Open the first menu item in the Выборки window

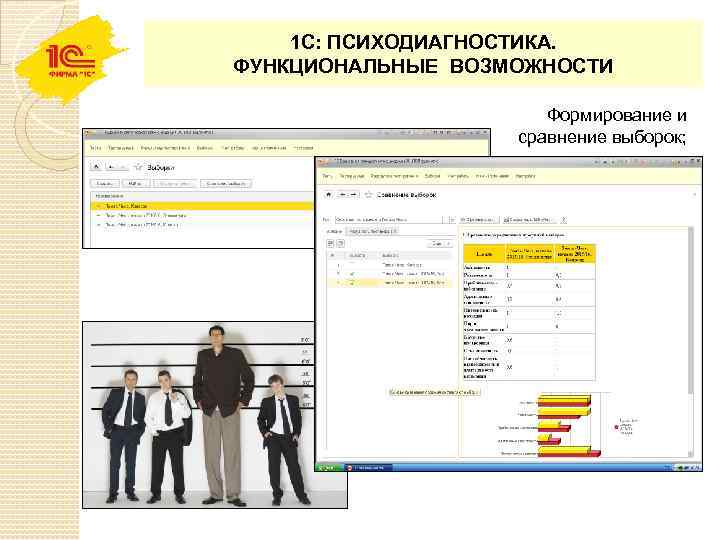pyautogui.click(x=95, y=148)
